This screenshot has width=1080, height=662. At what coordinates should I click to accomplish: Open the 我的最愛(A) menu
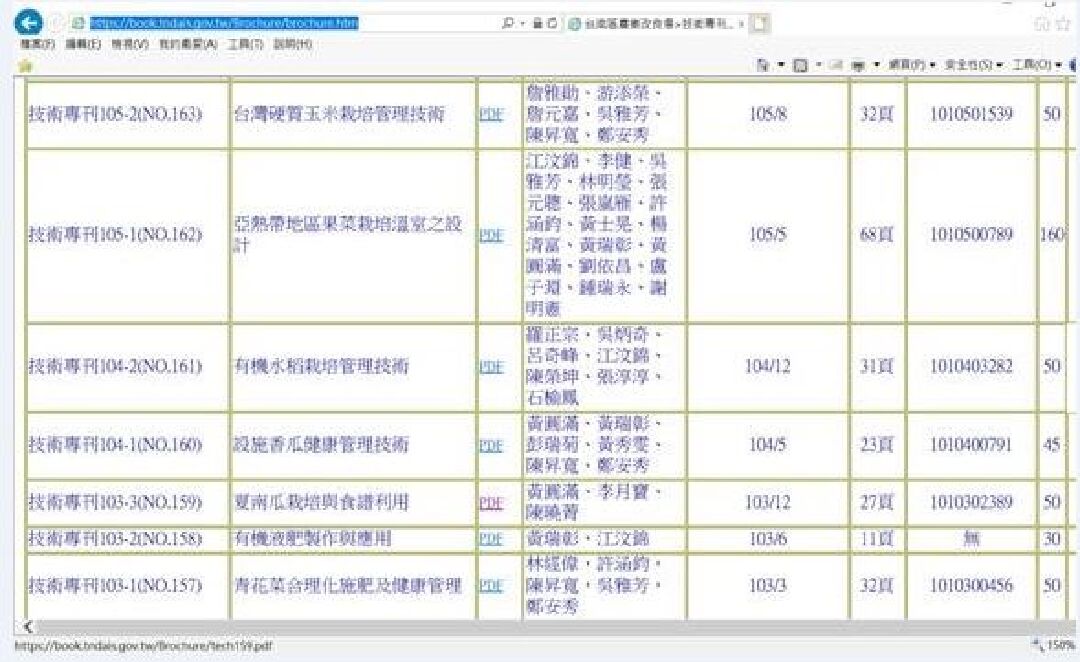click(188, 45)
